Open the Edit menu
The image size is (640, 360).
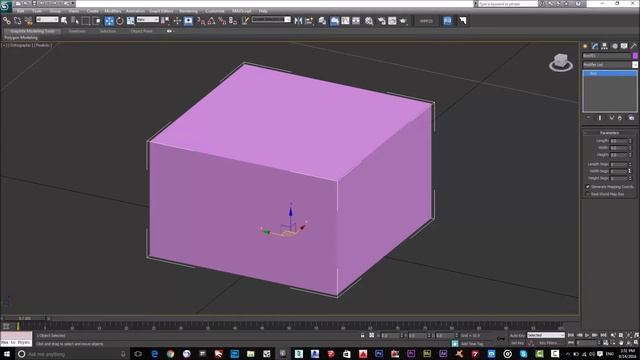(x=20, y=11)
